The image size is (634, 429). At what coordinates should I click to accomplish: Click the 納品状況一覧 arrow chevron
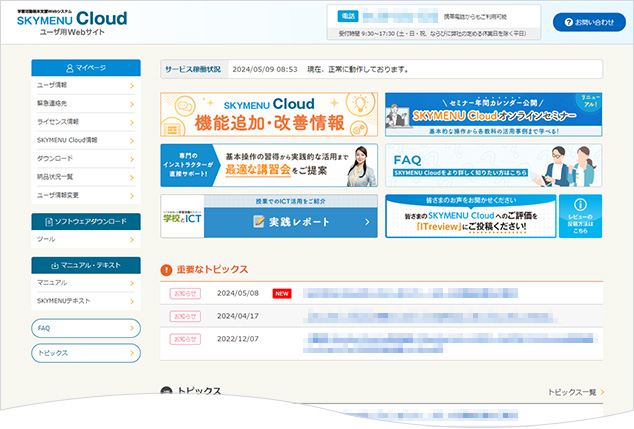[x=132, y=176]
